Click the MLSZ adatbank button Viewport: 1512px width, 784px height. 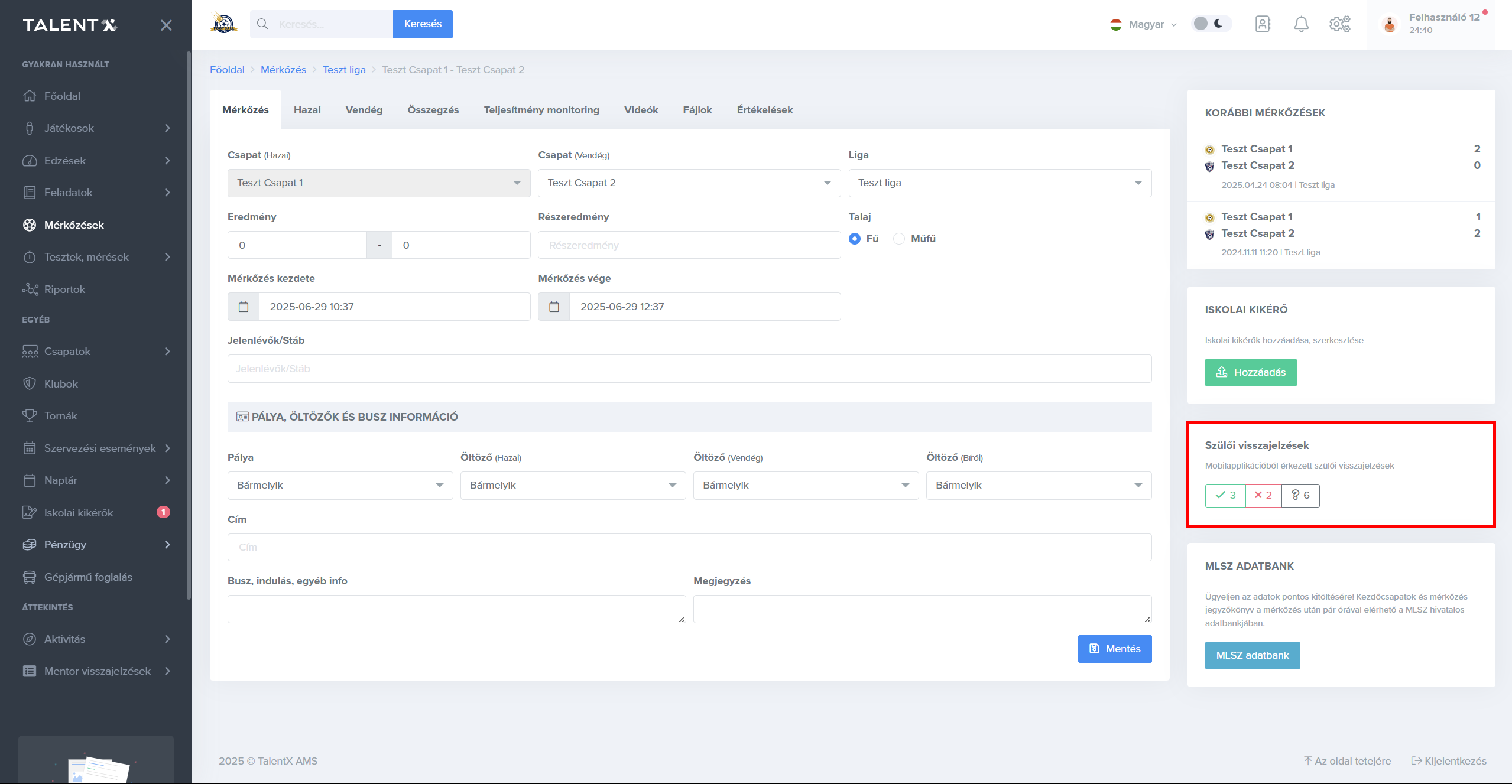click(x=1252, y=655)
